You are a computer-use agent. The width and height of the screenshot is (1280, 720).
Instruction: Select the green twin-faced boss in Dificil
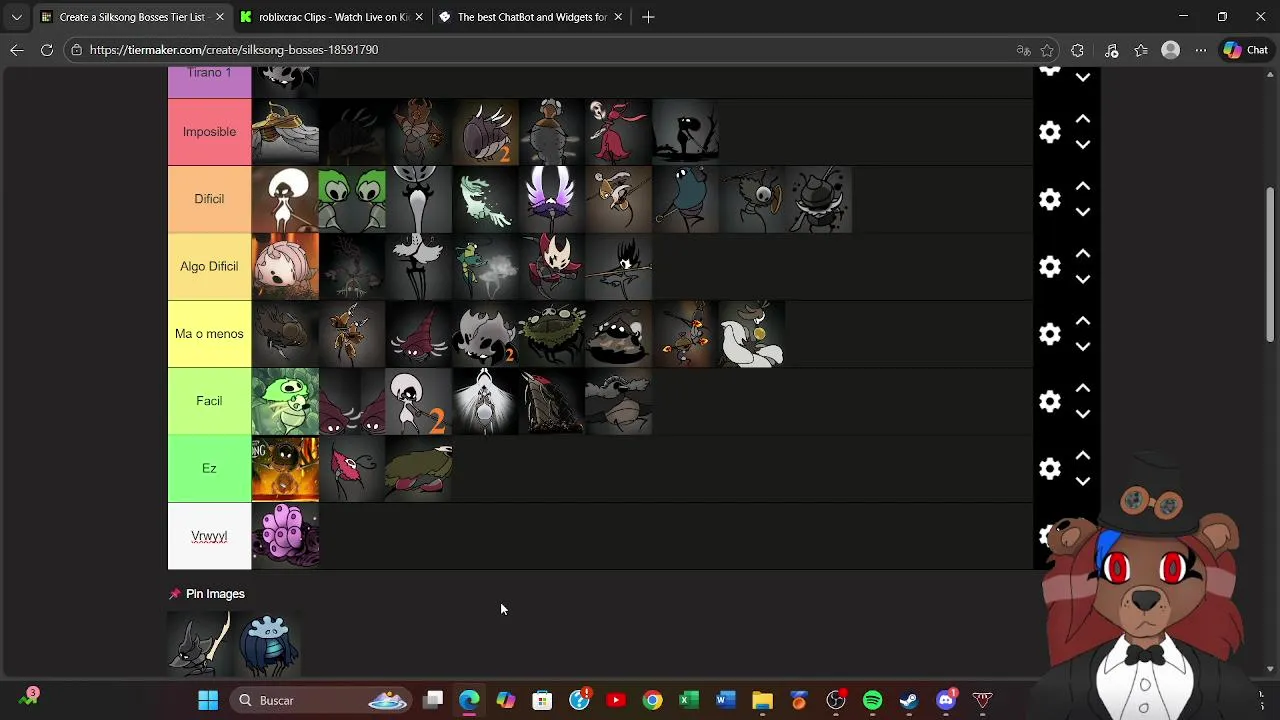point(352,199)
